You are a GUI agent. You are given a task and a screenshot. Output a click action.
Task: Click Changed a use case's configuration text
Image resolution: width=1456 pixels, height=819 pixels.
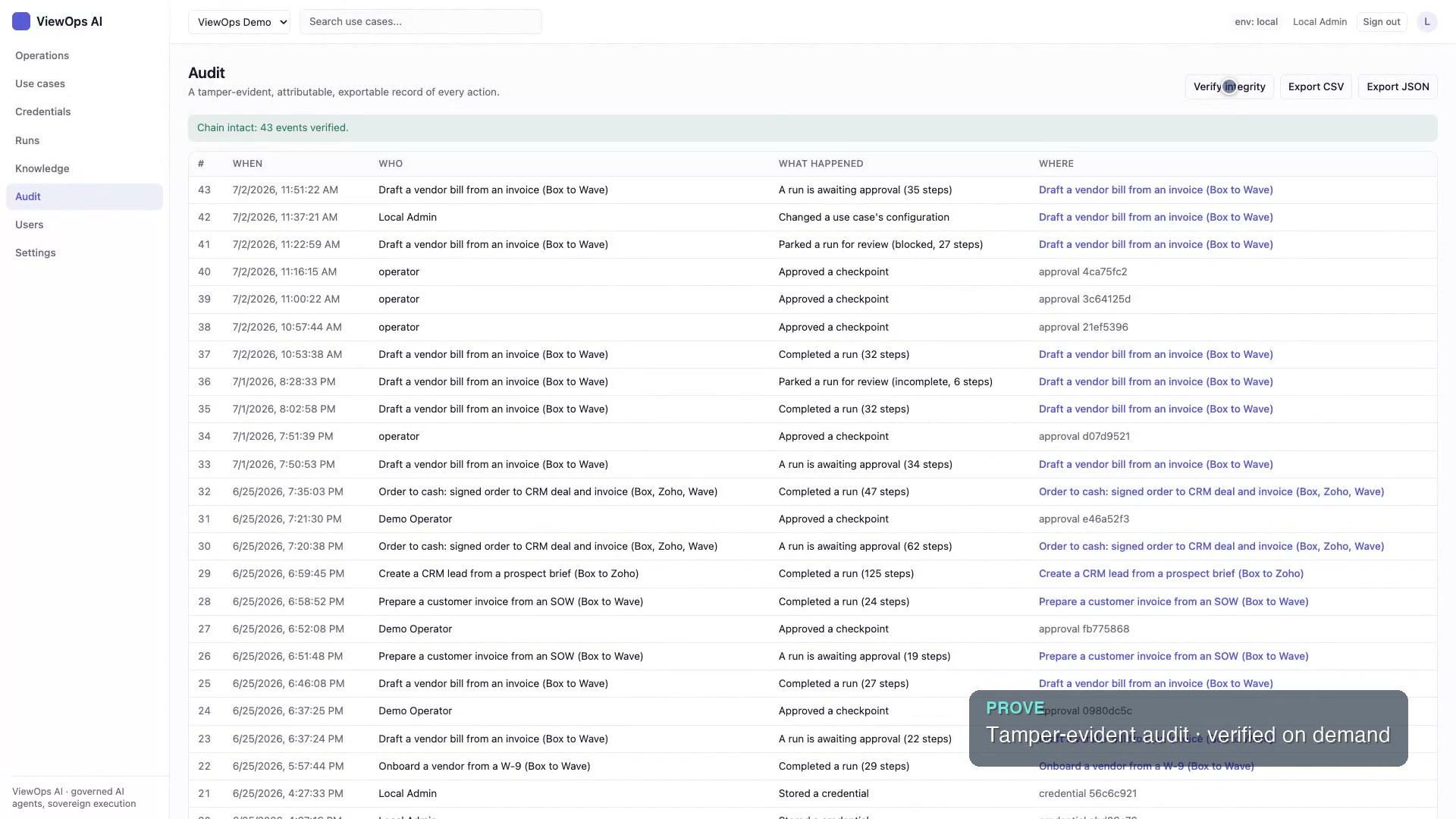(x=864, y=217)
